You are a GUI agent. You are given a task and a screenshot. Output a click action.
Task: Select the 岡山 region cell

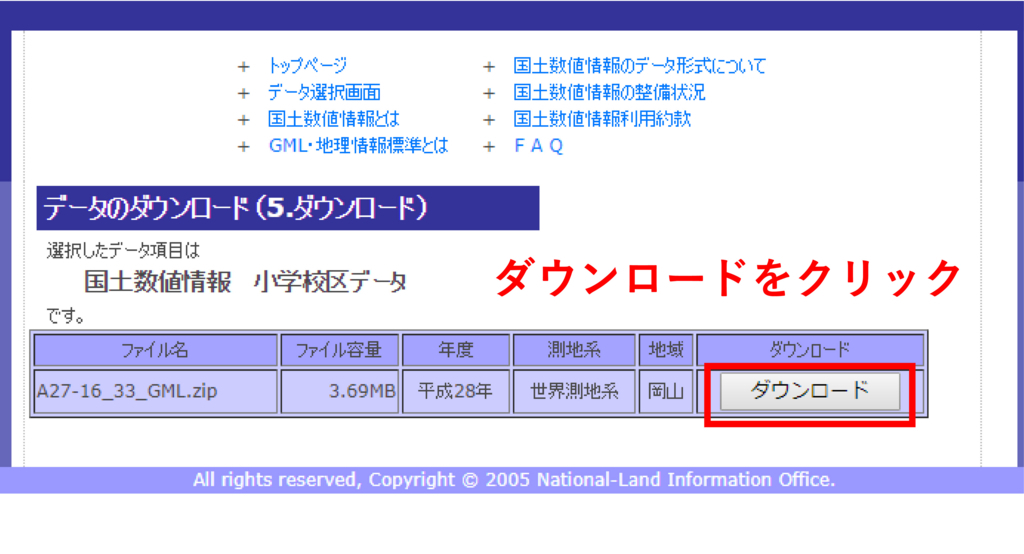click(x=665, y=392)
